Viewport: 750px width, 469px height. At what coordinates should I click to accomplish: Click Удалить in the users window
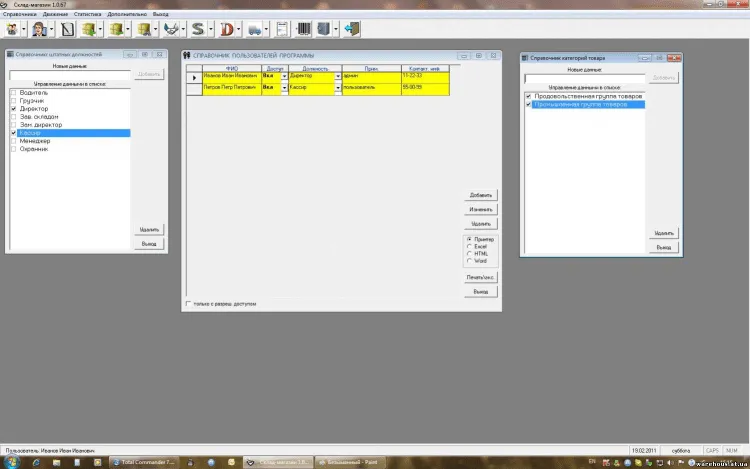481,224
